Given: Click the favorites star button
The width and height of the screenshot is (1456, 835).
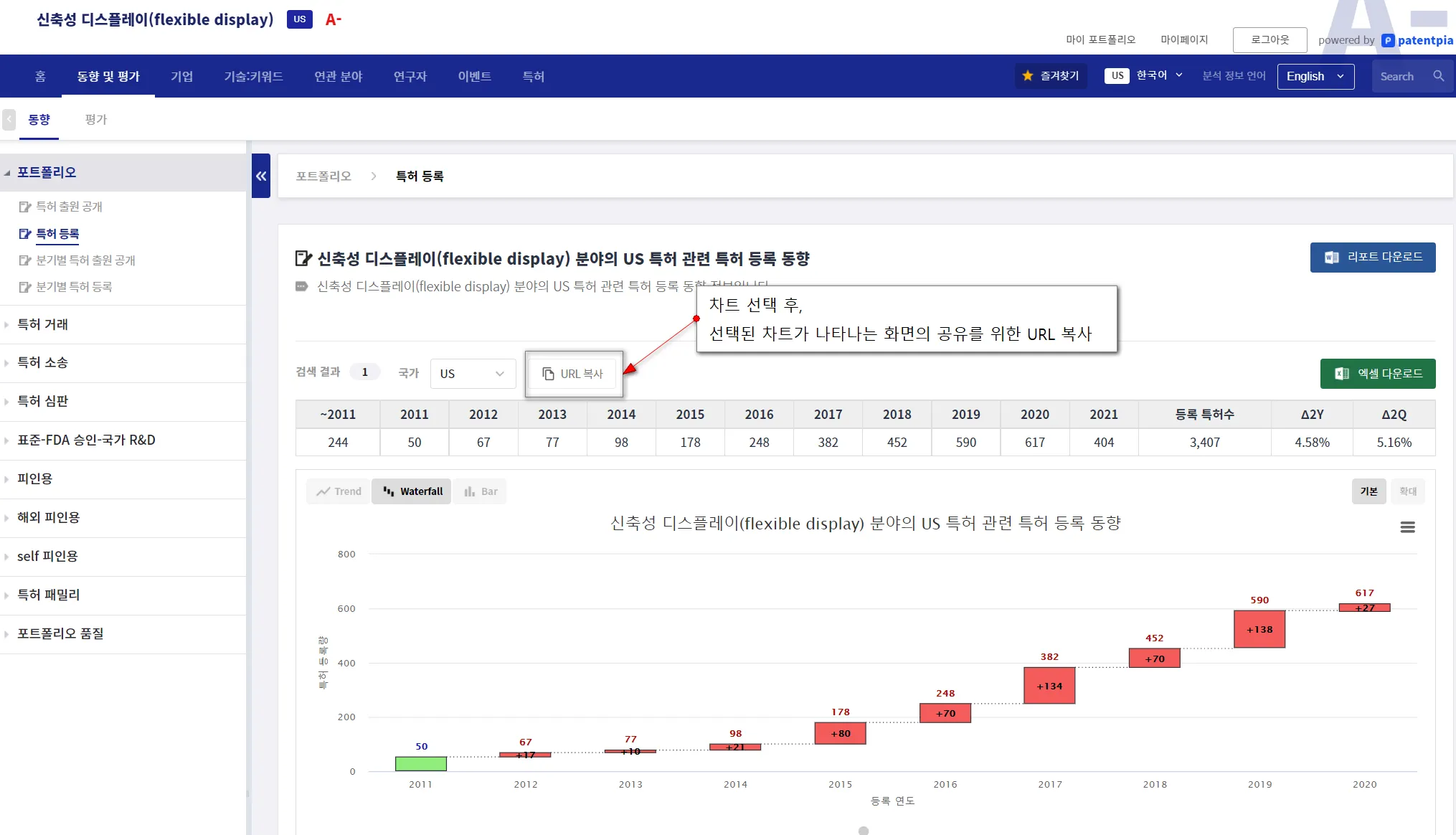Looking at the screenshot, I should pyautogui.click(x=1051, y=76).
